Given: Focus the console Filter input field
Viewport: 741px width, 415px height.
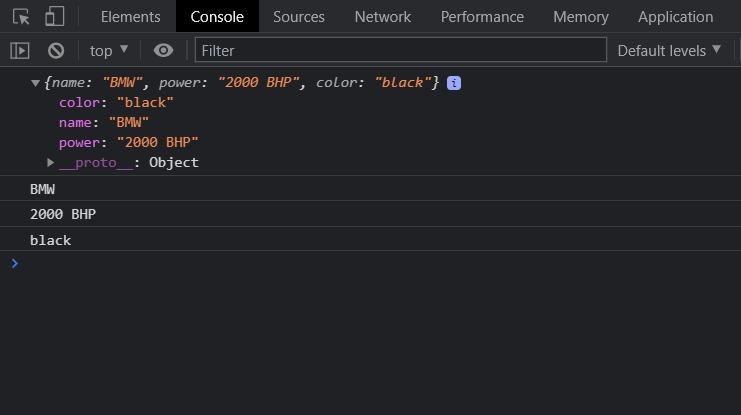Looking at the screenshot, I should point(401,50).
